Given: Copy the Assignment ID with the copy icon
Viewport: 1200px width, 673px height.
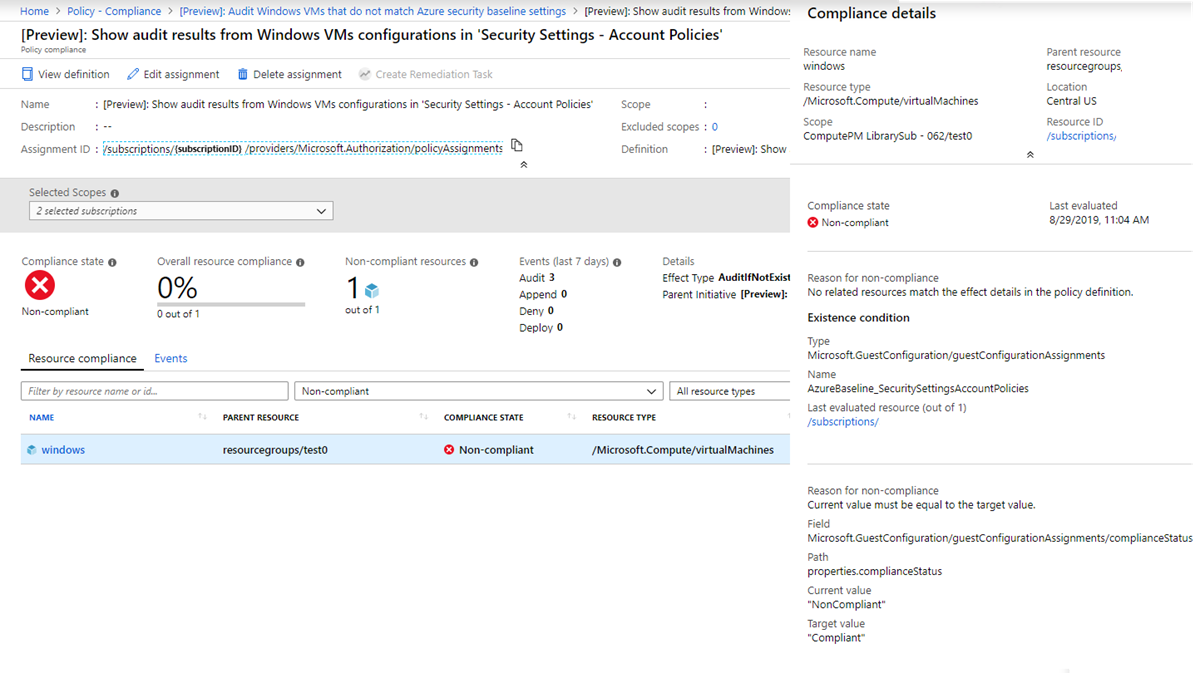Looking at the screenshot, I should [517, 146].
